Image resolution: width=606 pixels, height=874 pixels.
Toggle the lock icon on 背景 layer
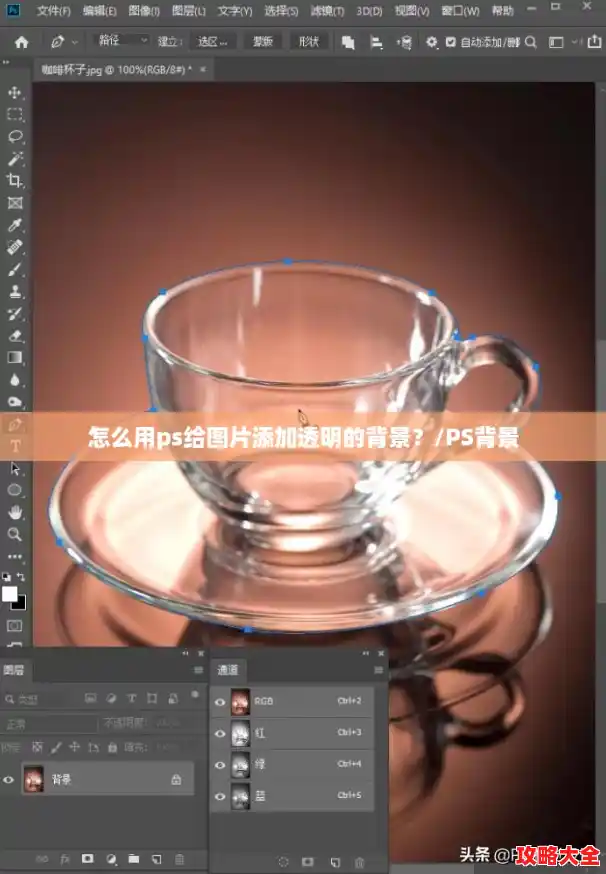click(x=176, y=779)
